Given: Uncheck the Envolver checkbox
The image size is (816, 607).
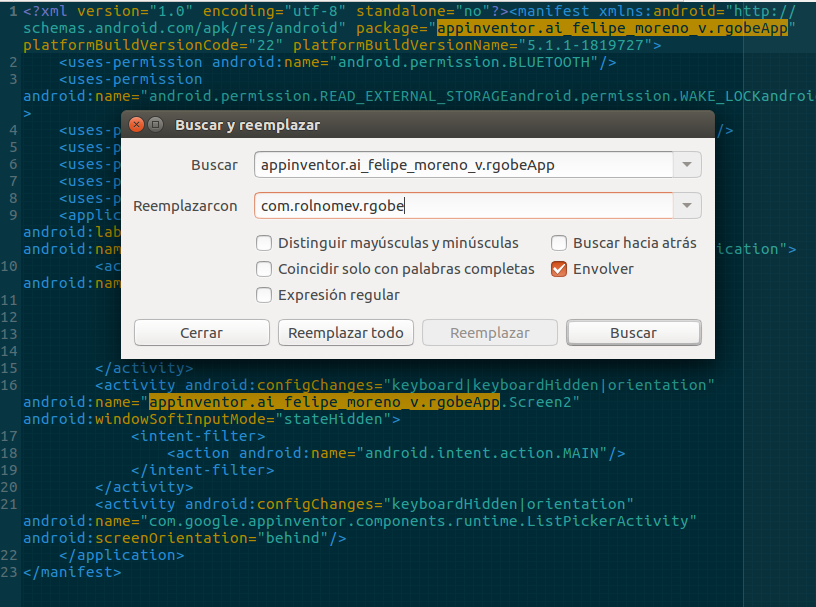Looking at the screenshot, I should pyautogui.click(x=559, y=269).
